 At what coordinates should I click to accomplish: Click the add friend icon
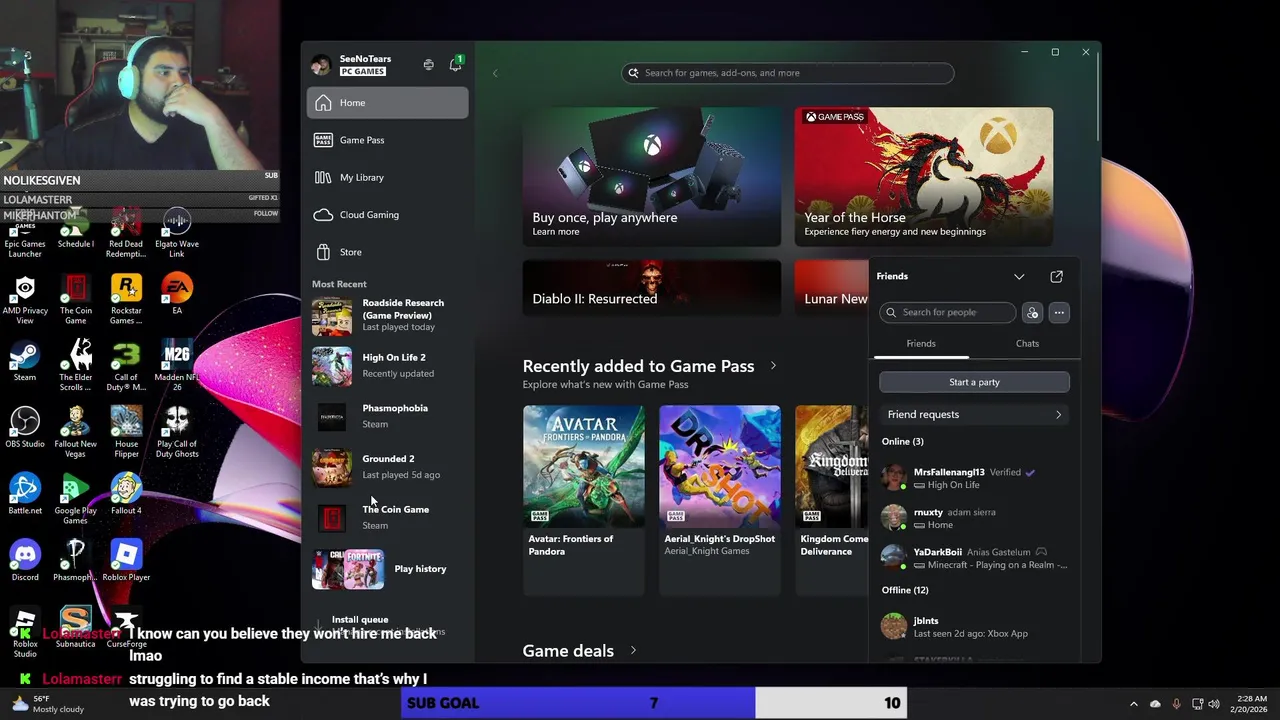(1032, 313)
